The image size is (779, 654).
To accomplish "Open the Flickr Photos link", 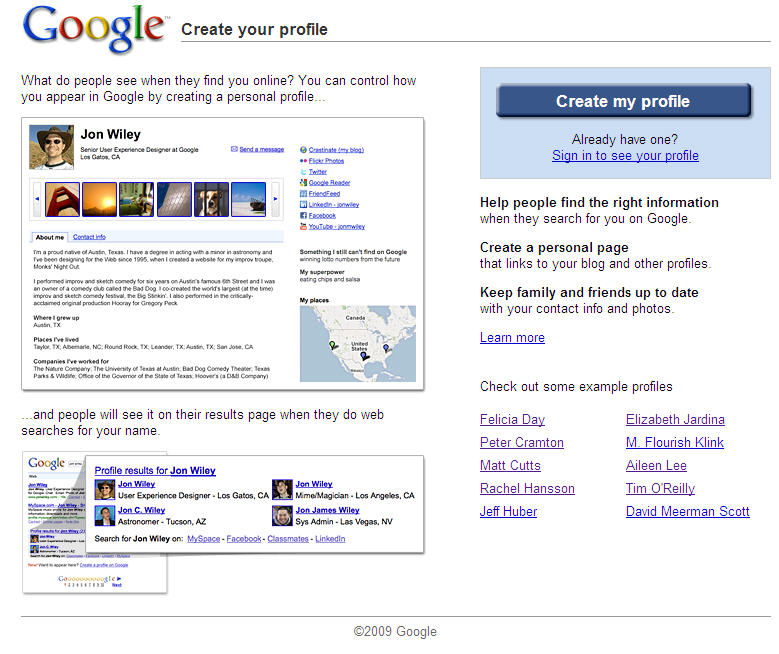I will pos(326,161).
